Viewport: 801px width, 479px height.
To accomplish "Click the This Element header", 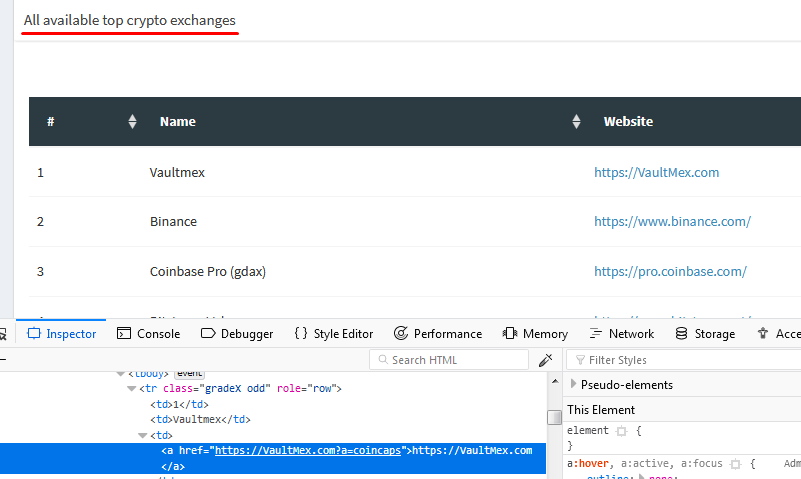I will point(601,410).
